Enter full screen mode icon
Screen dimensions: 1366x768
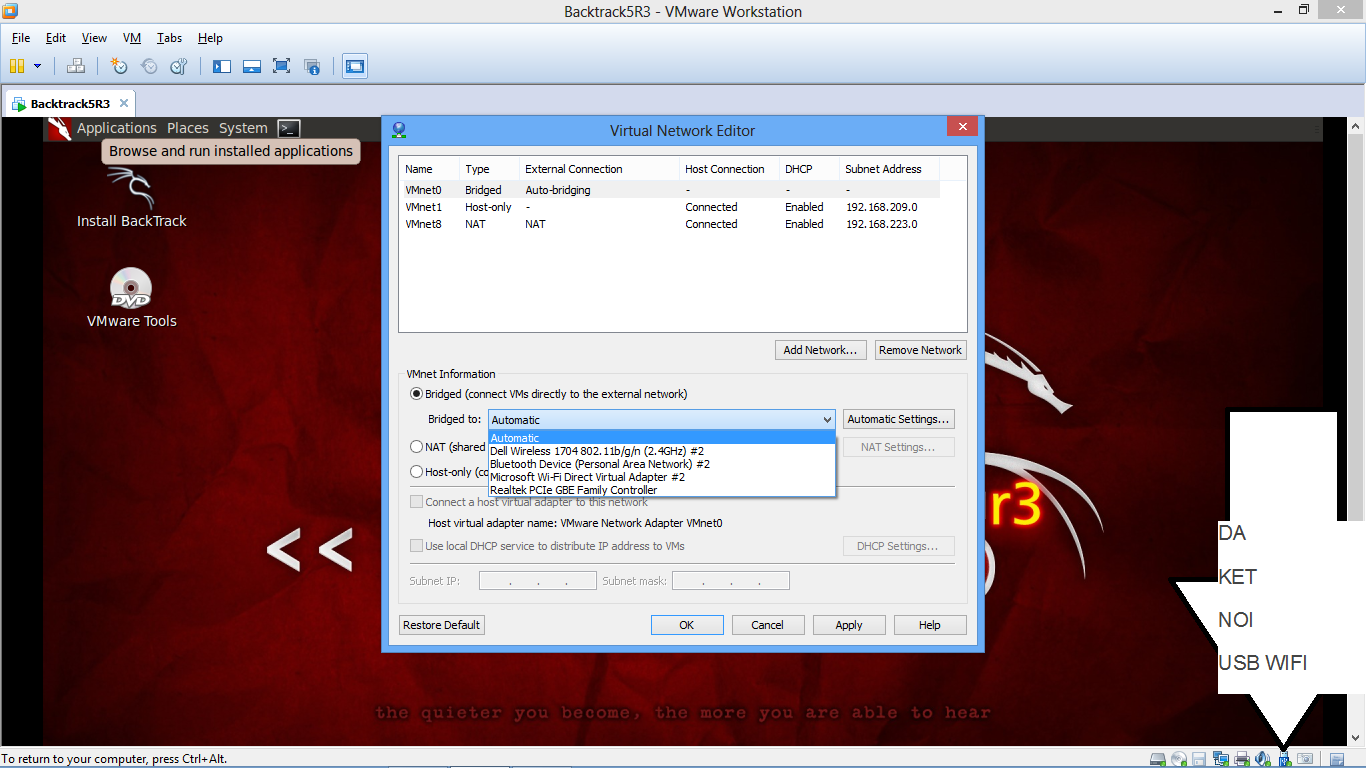282,66
